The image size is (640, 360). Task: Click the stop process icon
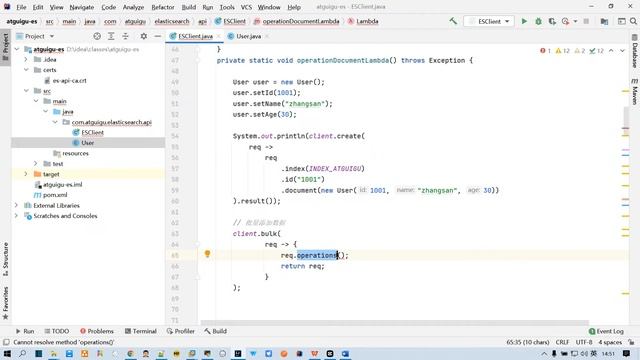tap(586, 21)
